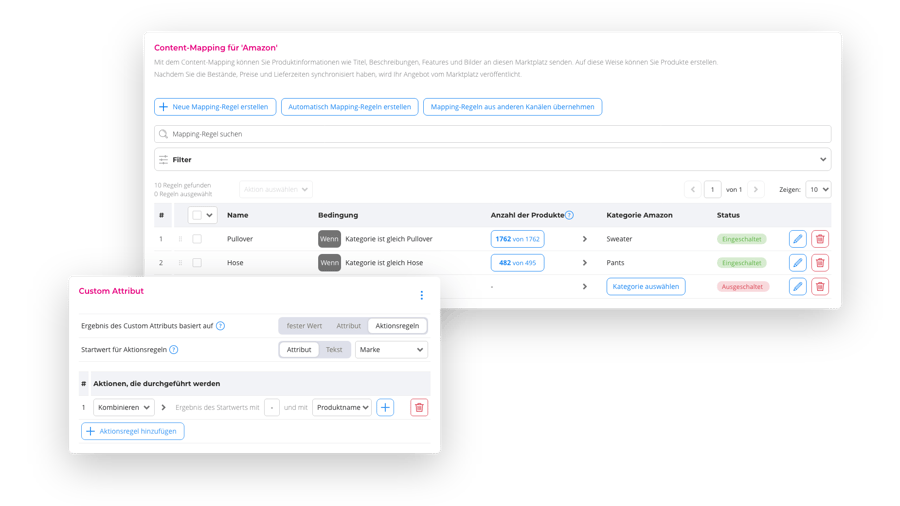Image resolution: width=900 pixels, height=506 pixels.
Task: Open the Aktion auswählen dropdown
Action: pos(276,189)
